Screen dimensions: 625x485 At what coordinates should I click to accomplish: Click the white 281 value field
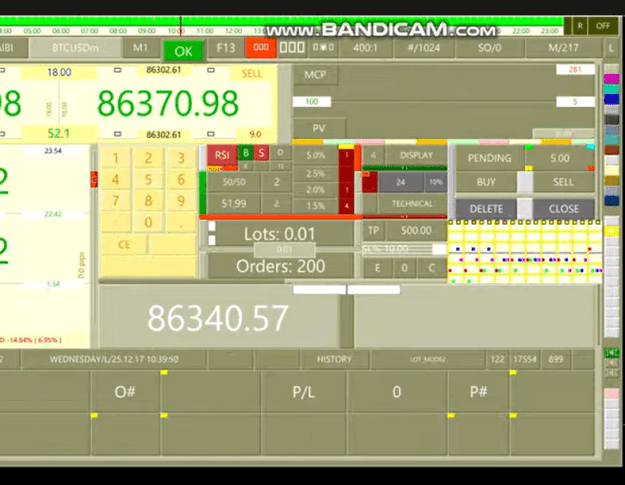tap(575, 69)
